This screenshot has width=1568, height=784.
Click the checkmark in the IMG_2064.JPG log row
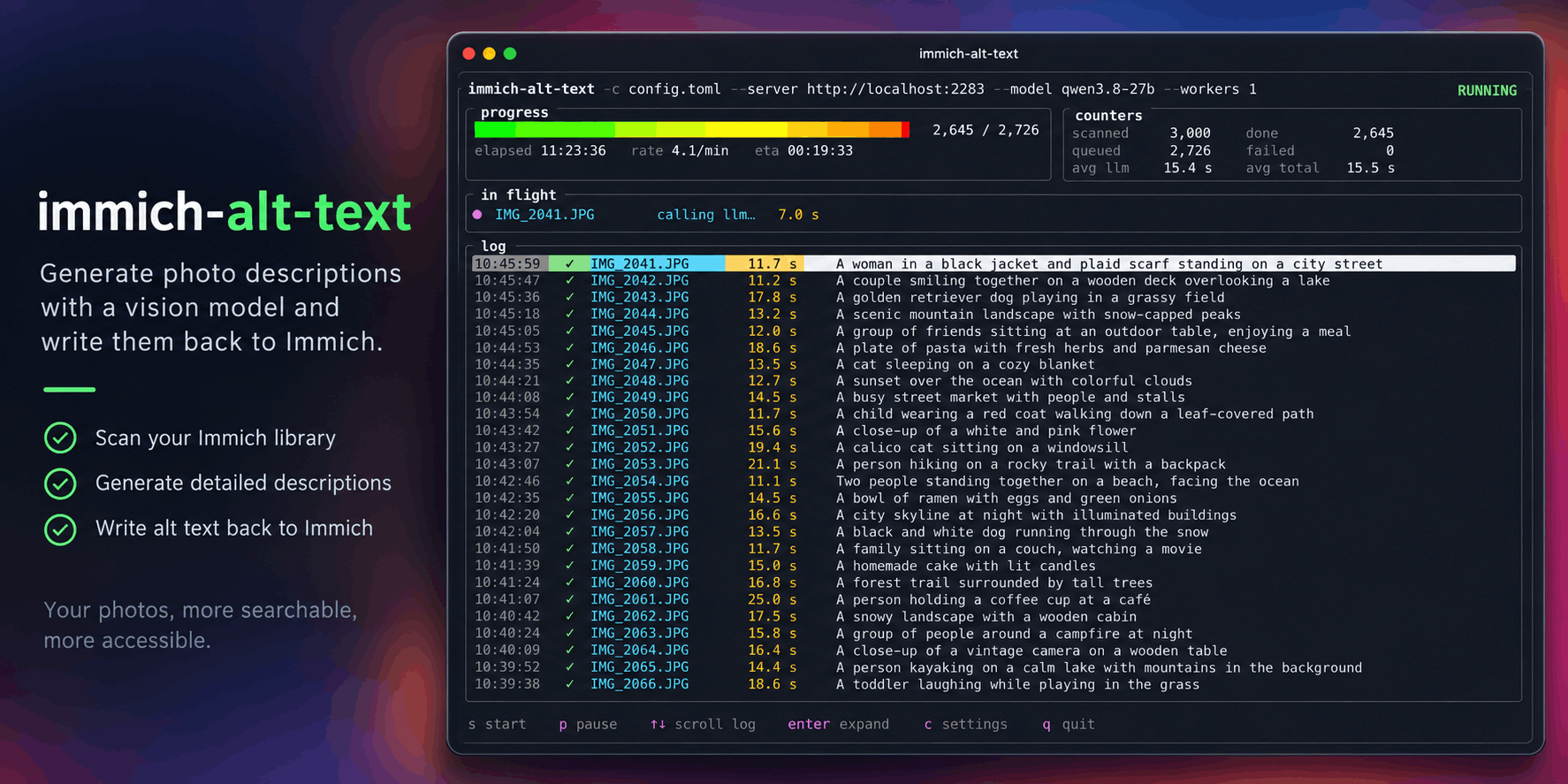(570, 651)
